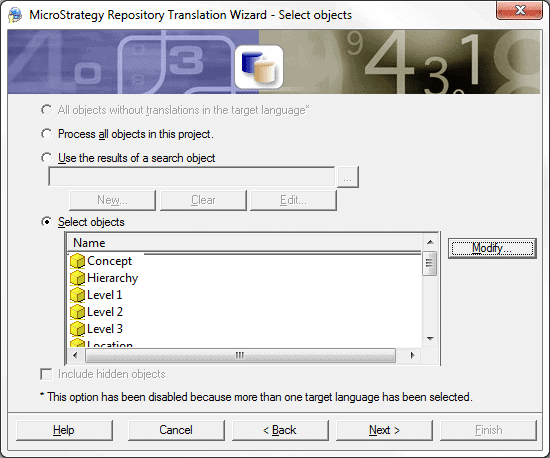Viewport: 550px width, 458px height.
Task: Click the vertical scrollbar thumb of object list
Action: pyautogui.click(x=430, y=263)
